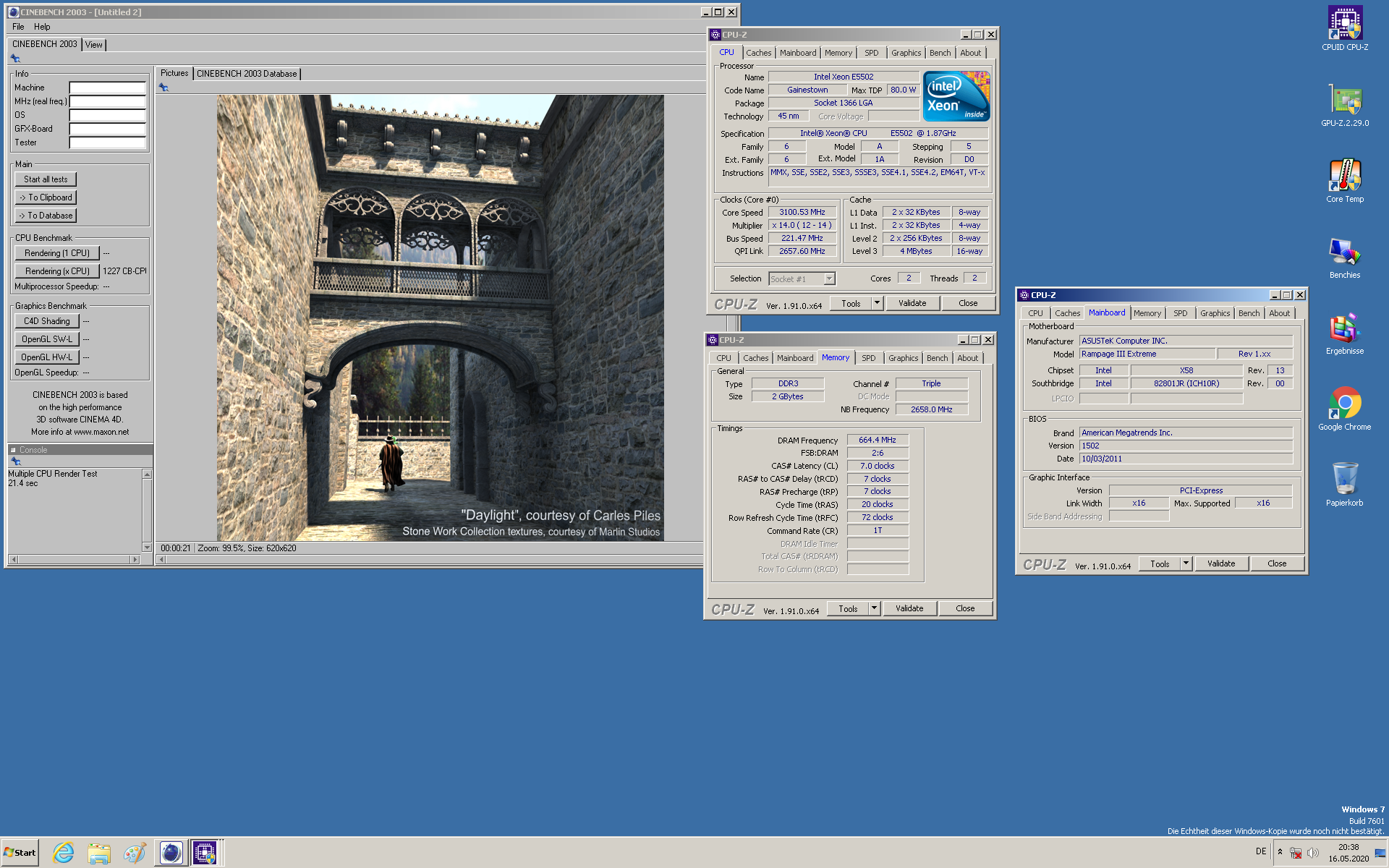Open Tools dropdown arrow in Mainboard window

click(1186, 563)
